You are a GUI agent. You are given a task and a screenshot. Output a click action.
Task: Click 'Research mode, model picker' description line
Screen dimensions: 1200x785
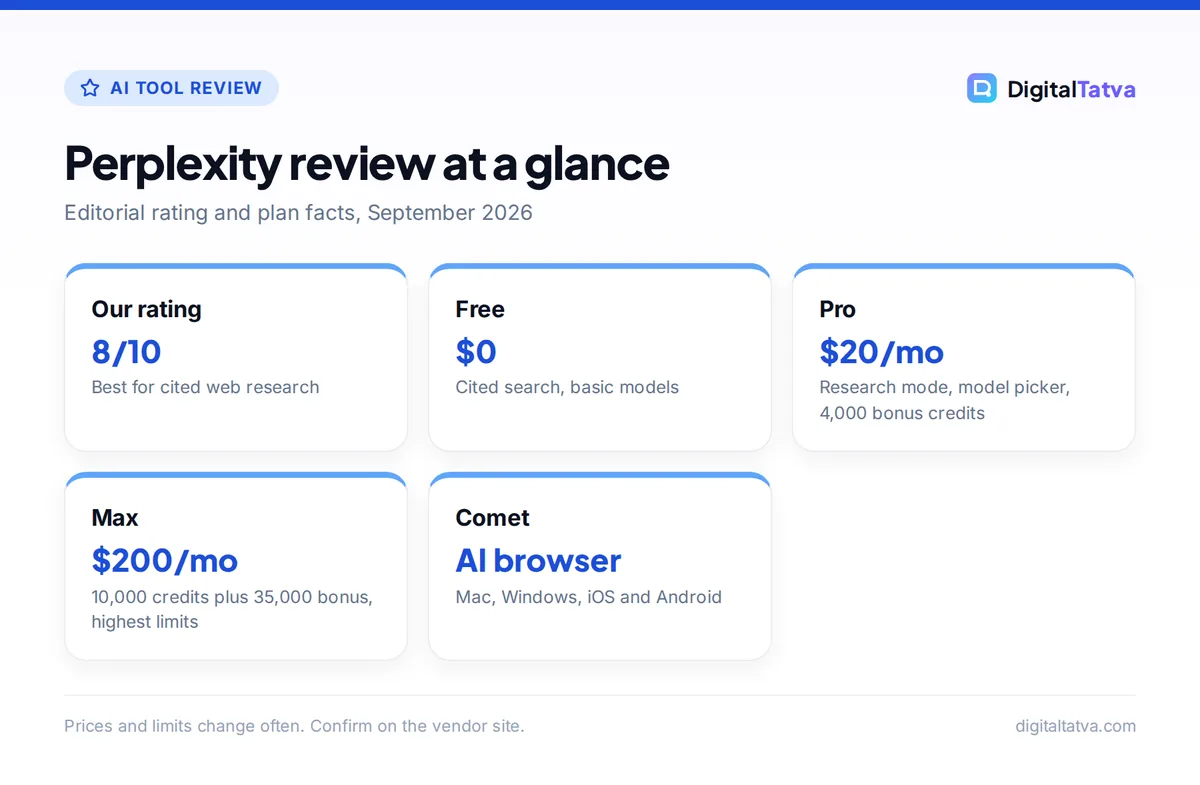coord(944,387)
